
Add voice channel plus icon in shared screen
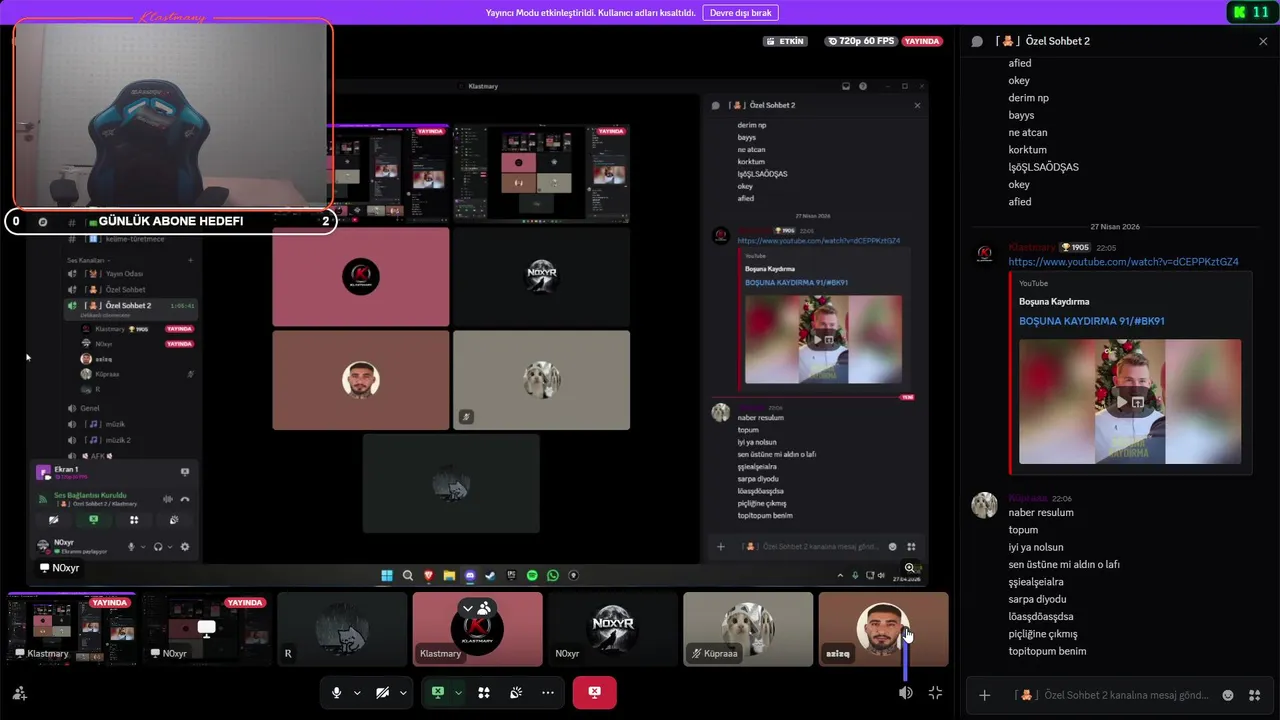coord(191,260)
